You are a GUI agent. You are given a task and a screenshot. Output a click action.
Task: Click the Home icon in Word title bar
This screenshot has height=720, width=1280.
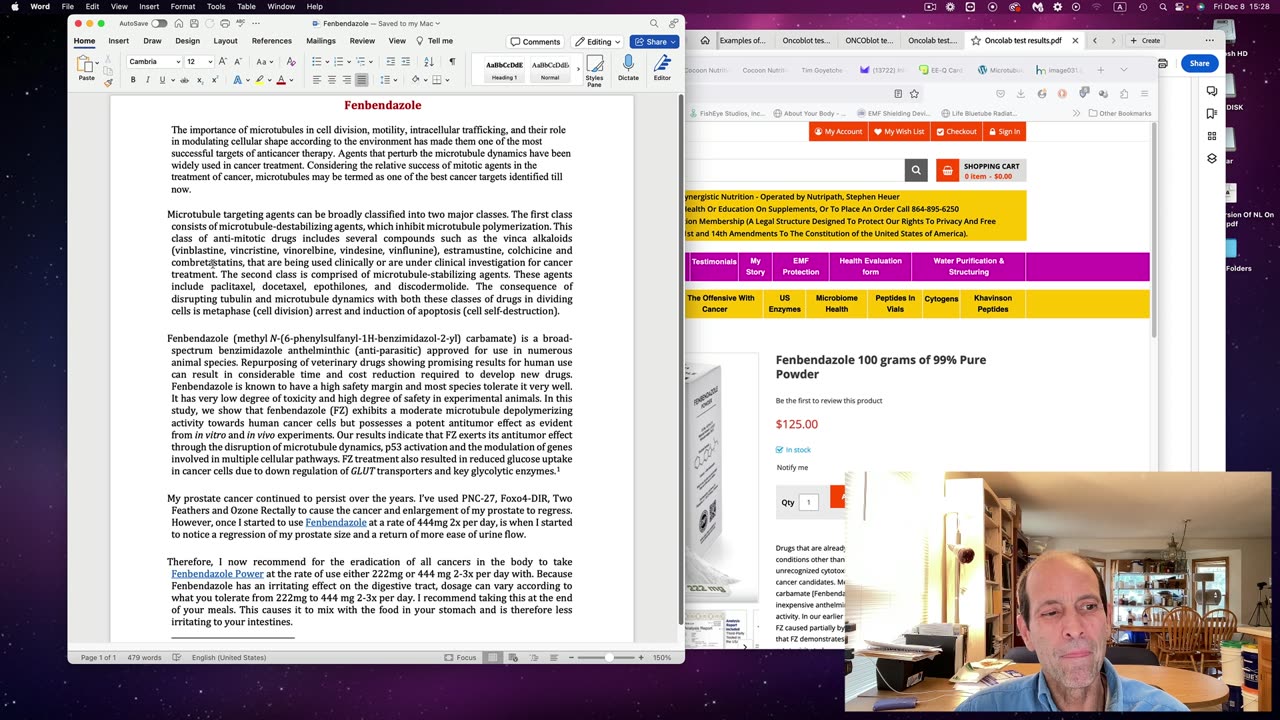pos(179,23)
